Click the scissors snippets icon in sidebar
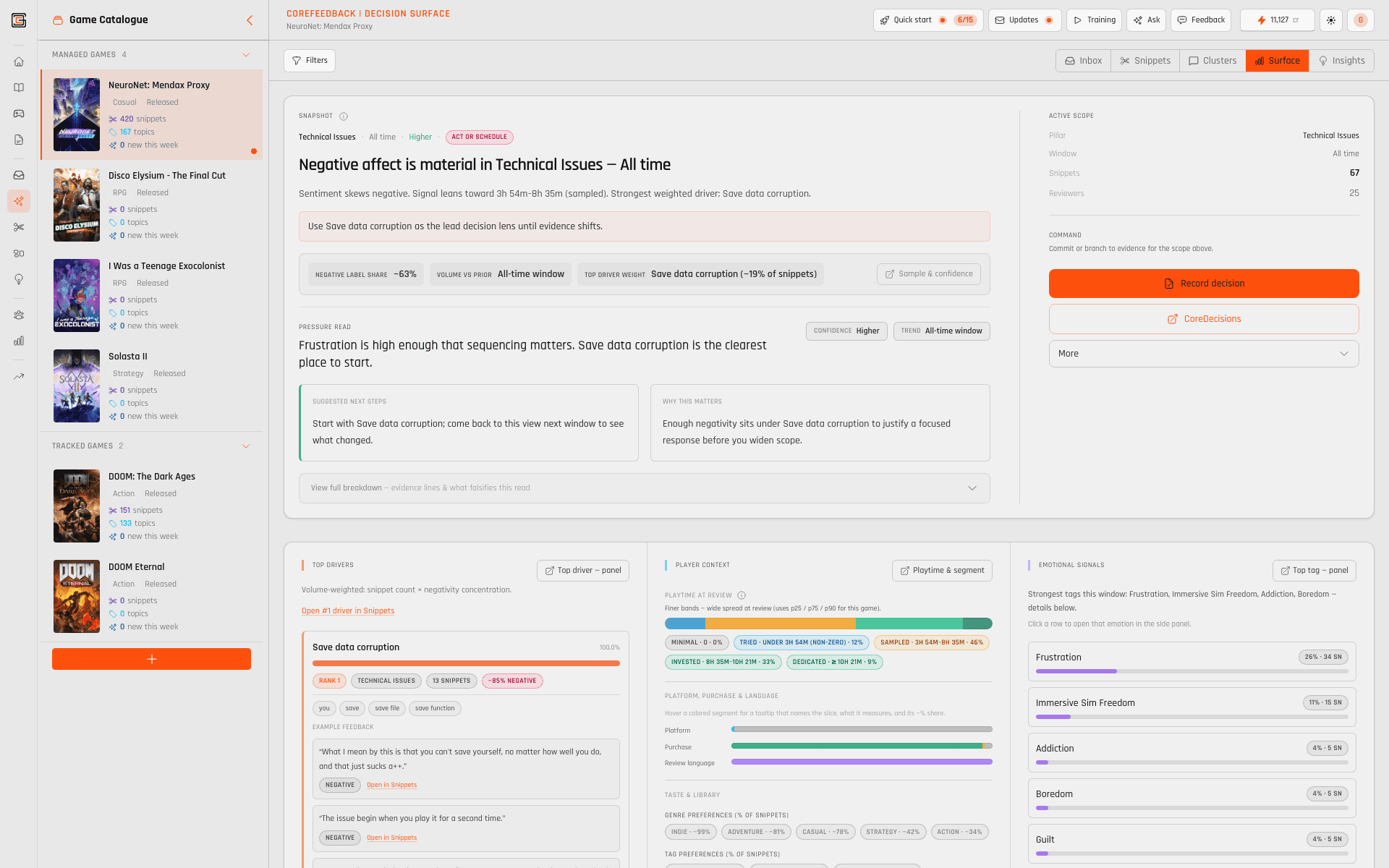The height and width of the screenshot is (868, 1389). (x=19, y=227)
